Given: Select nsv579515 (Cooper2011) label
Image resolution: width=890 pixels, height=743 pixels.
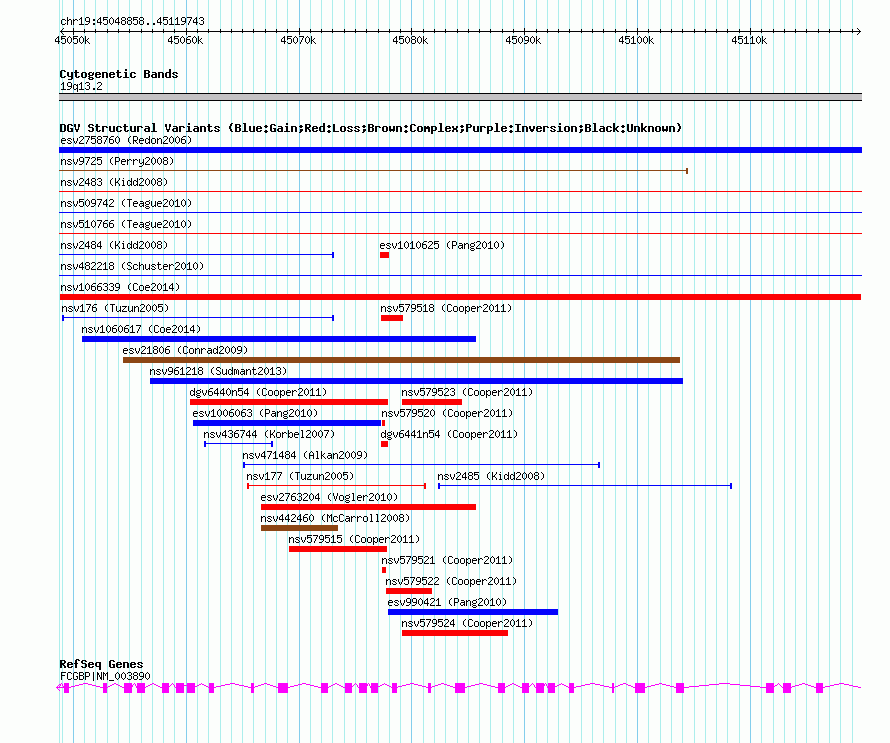Looking at the screenshot, I should 354,539.
